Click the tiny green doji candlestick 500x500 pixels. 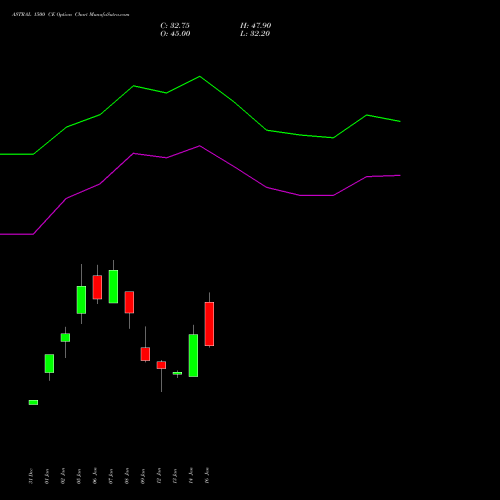pos(177,373)
